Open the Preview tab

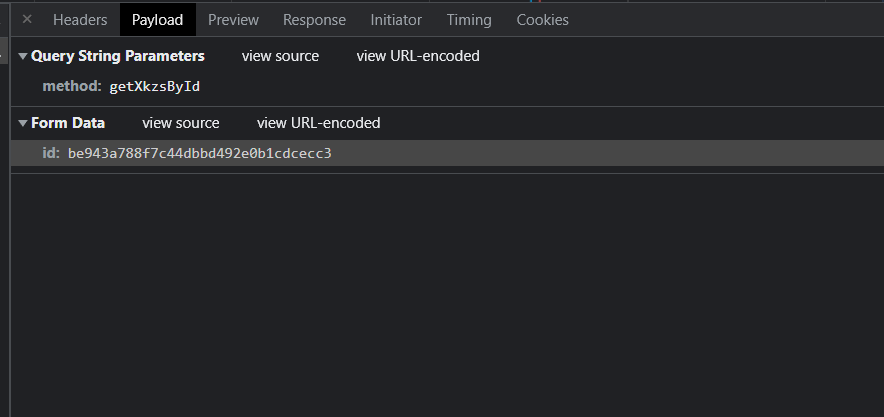pyautogui.click(x=233, y=20)
